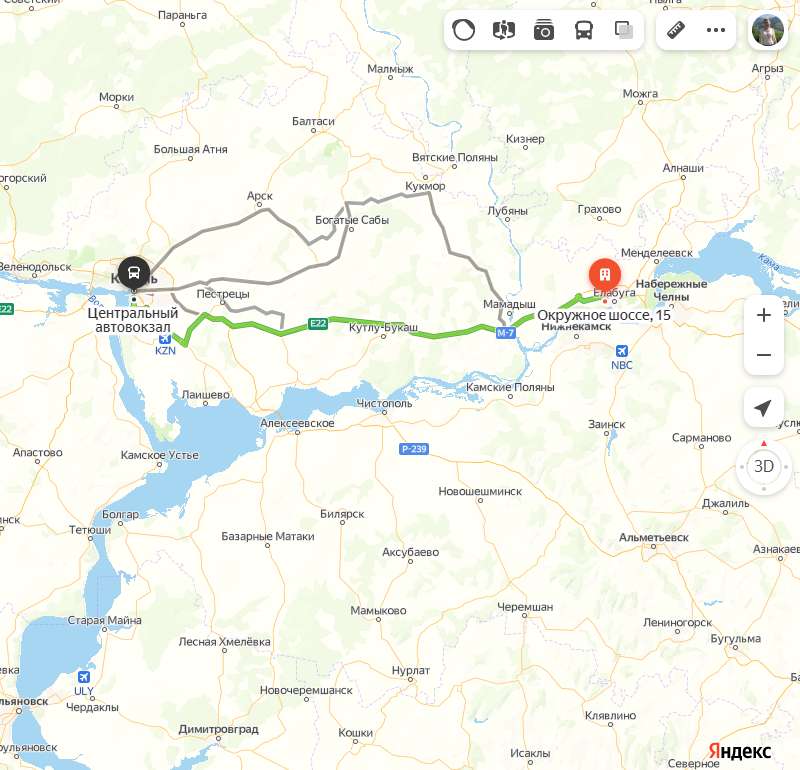Show photos layer on map
Image resolution: width=800 pixels, height=770 pixels.
(x=544, y=30)
